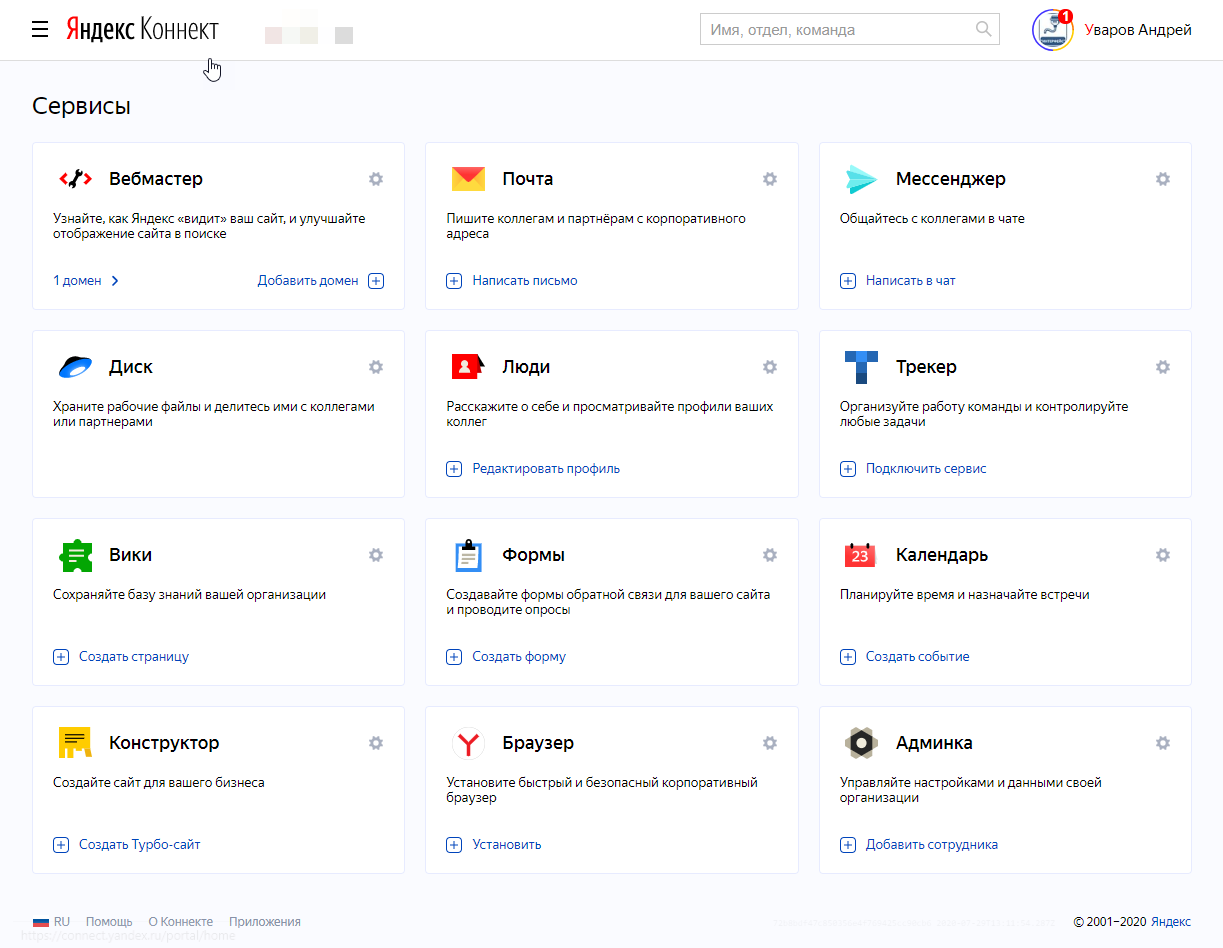Click Создать Турбо-сайт link

coord(140,845)
